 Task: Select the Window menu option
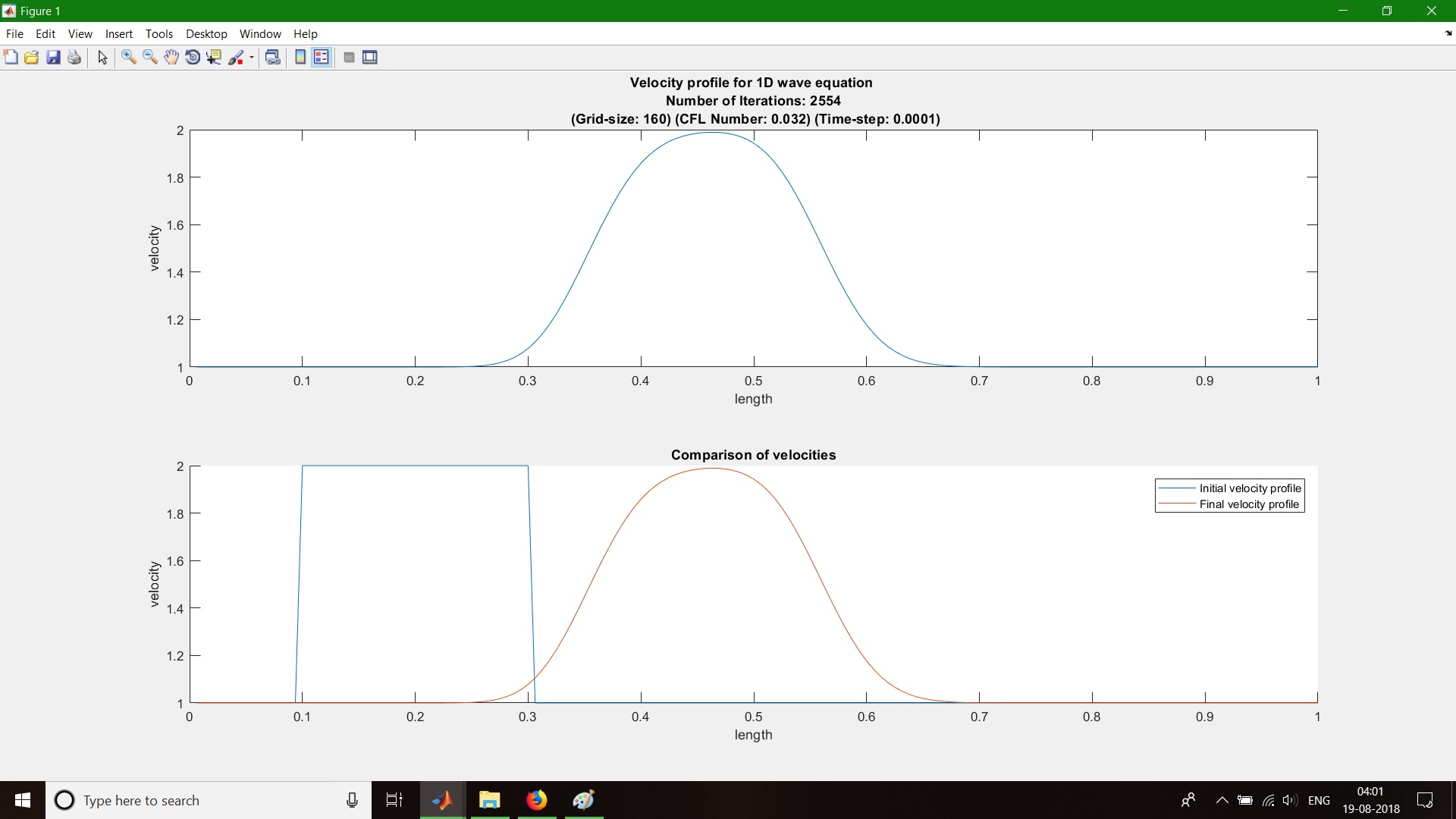[261, 33]
